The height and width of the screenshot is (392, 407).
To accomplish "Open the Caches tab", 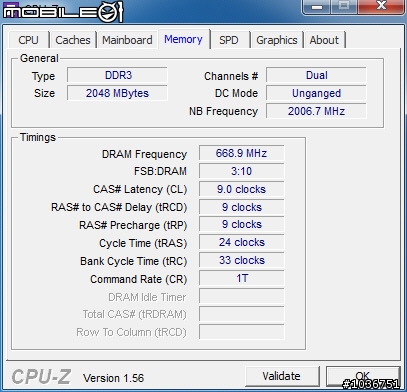I will pyautogui.click(x=73, y=40).
